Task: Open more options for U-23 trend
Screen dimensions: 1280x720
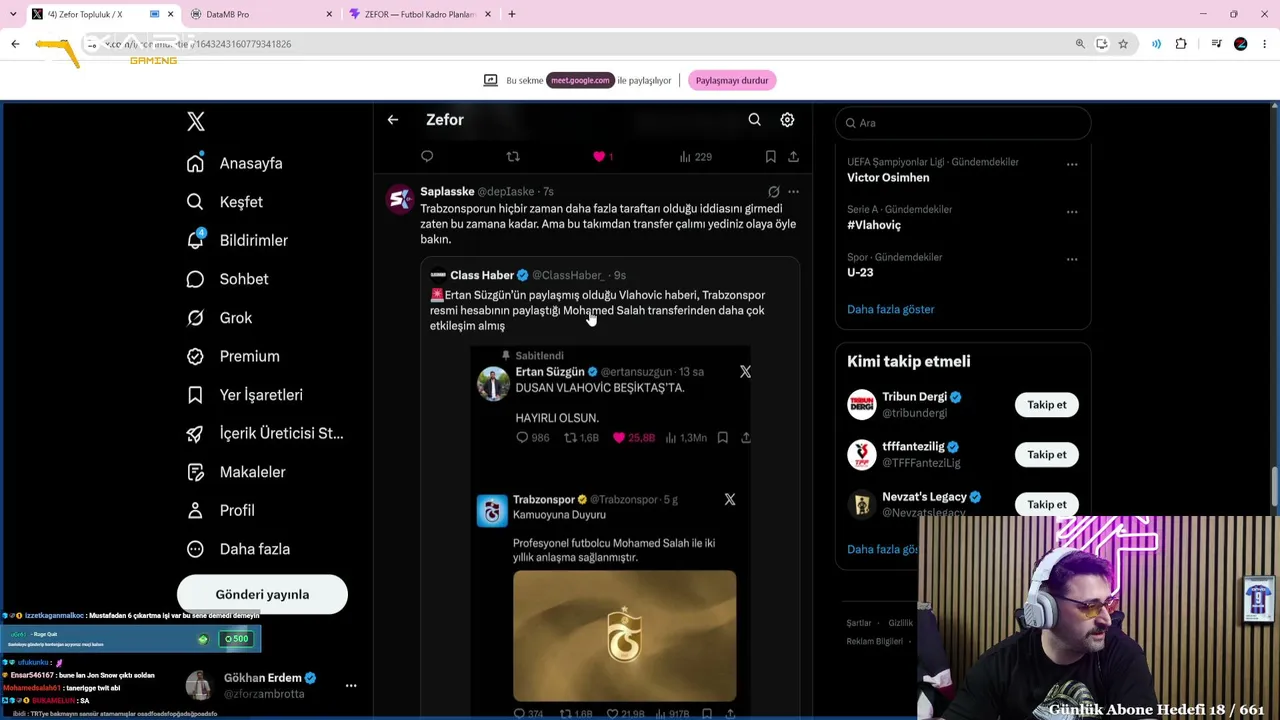Action: pos(1072,260)
